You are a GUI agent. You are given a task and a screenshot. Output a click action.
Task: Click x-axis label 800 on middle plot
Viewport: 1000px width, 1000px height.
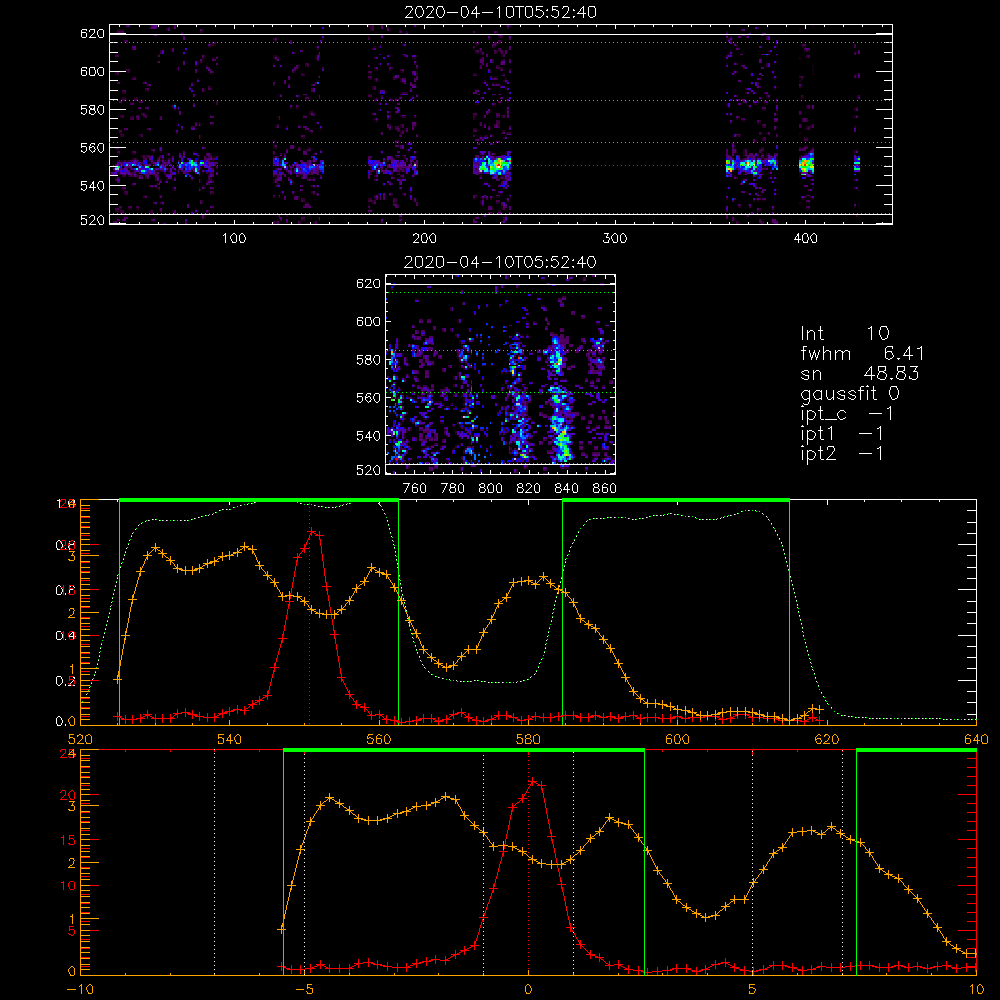tap(490, 489)
